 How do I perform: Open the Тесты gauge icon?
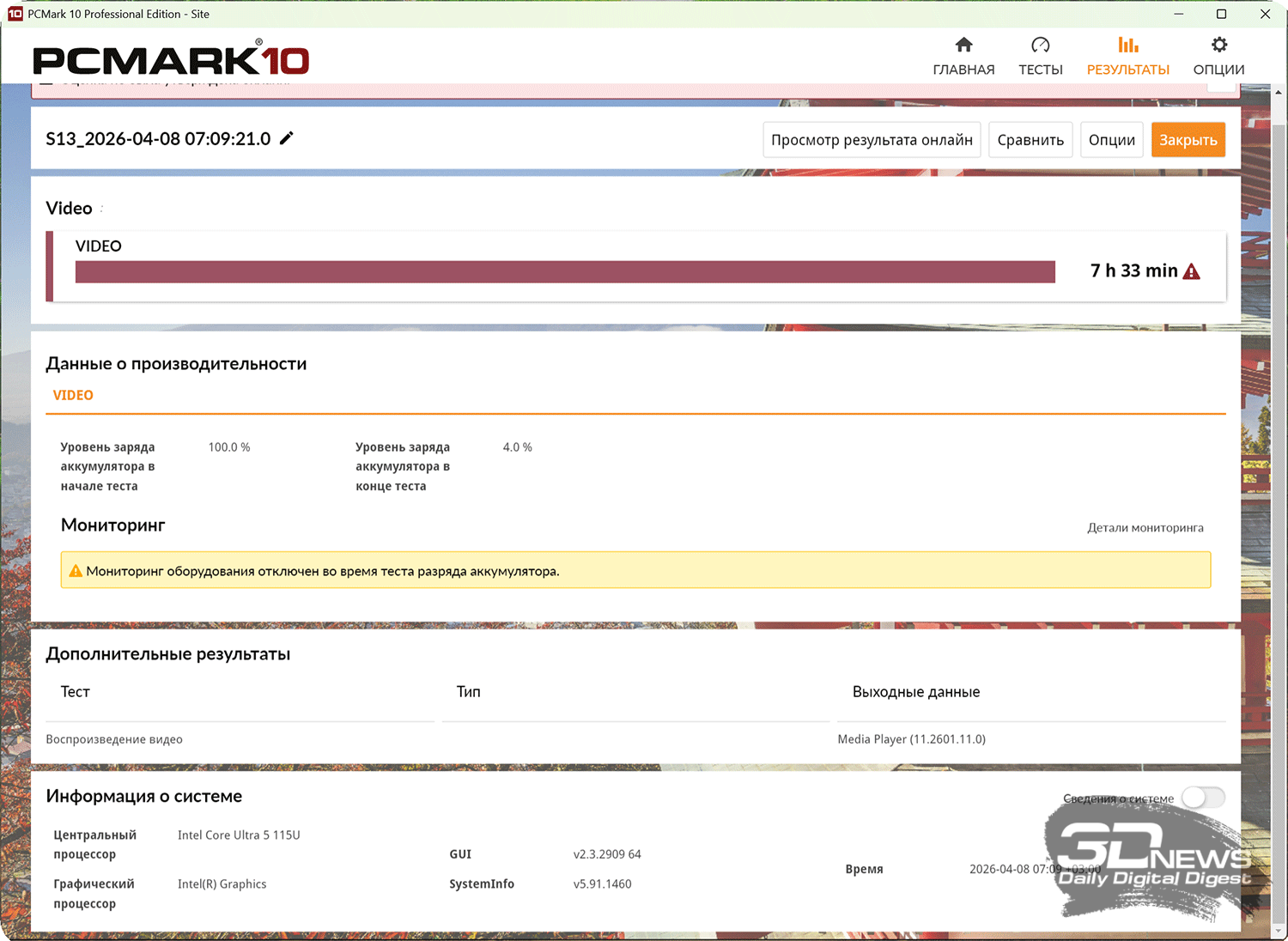click(1040, 46)
